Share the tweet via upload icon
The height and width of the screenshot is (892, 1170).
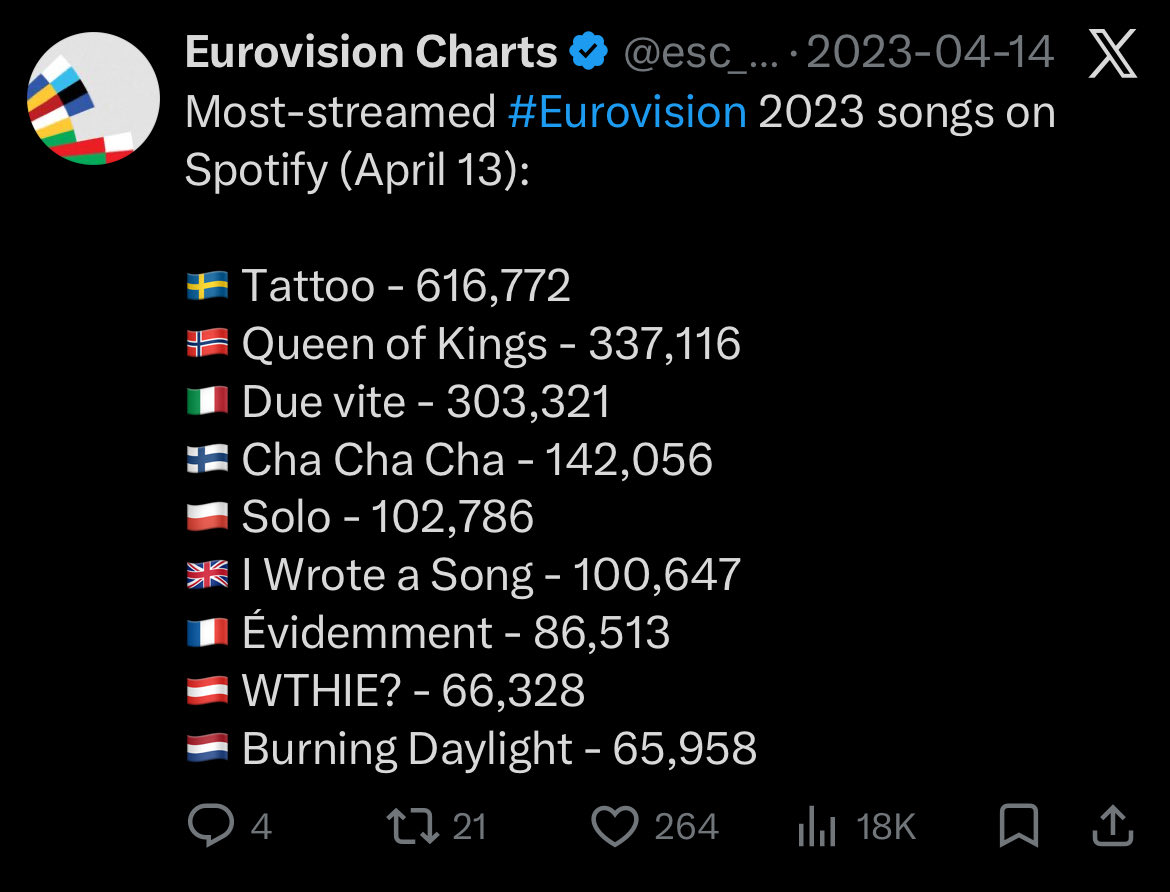tap(1110, 827)
